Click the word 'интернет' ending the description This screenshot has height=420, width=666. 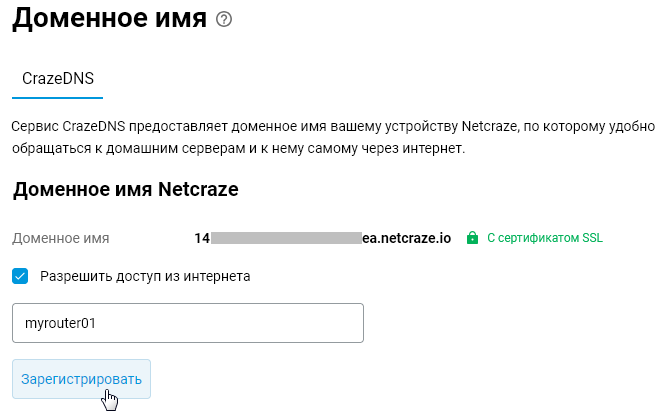[433, 149]
